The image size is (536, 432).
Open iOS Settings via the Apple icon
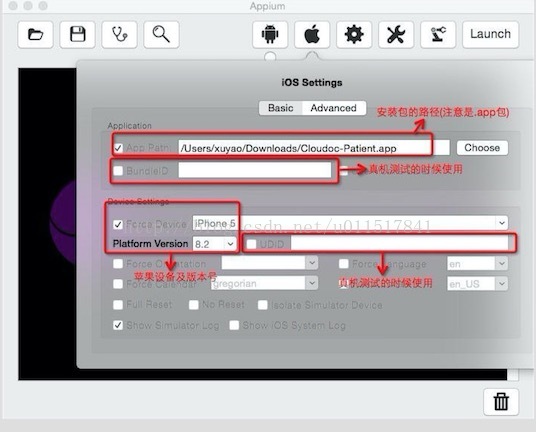(x=312, y=34)
